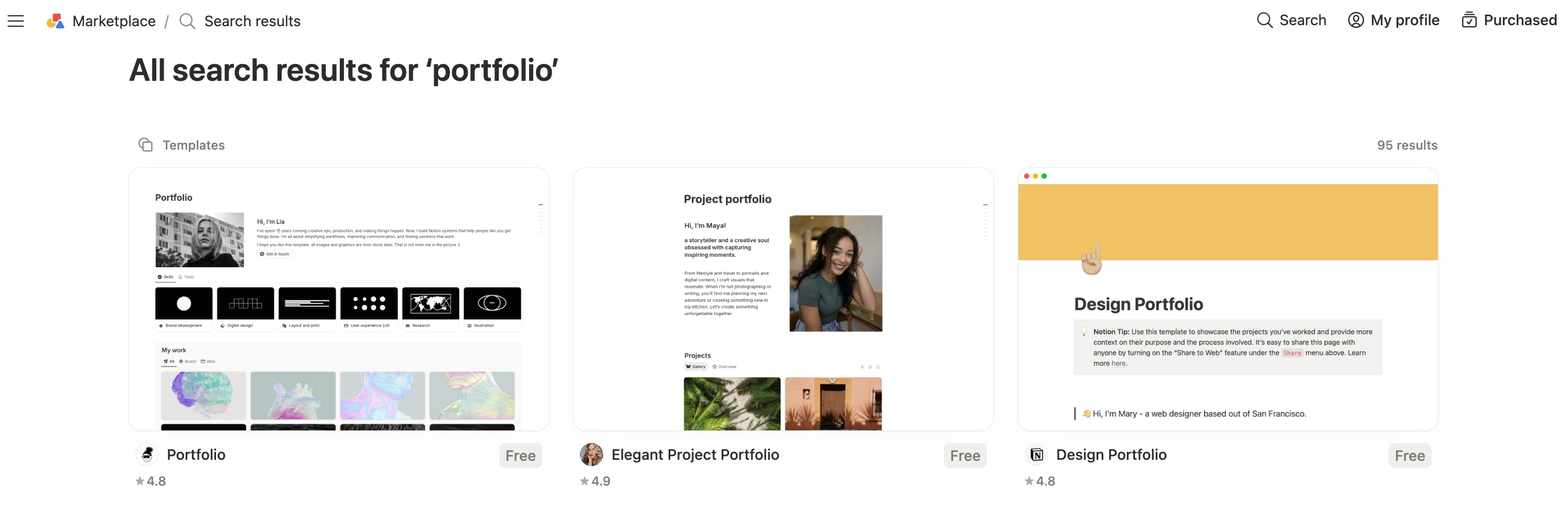Open Design Portfolio title link
The height and width of the screenshot is (506, 1568).
click(x=1111, y=455)
